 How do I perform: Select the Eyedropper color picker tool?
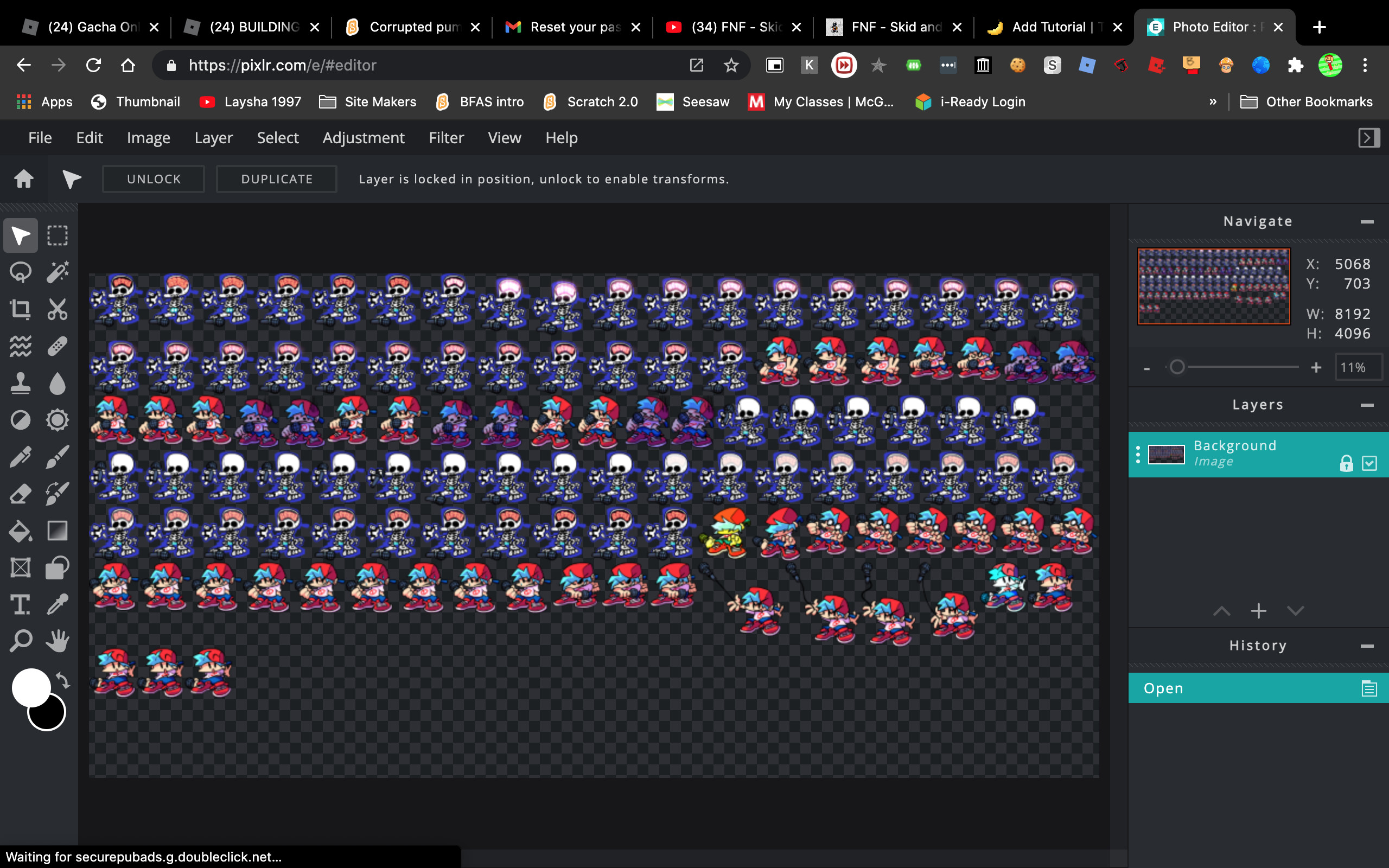pyautogui.click(x=58, y=604)
